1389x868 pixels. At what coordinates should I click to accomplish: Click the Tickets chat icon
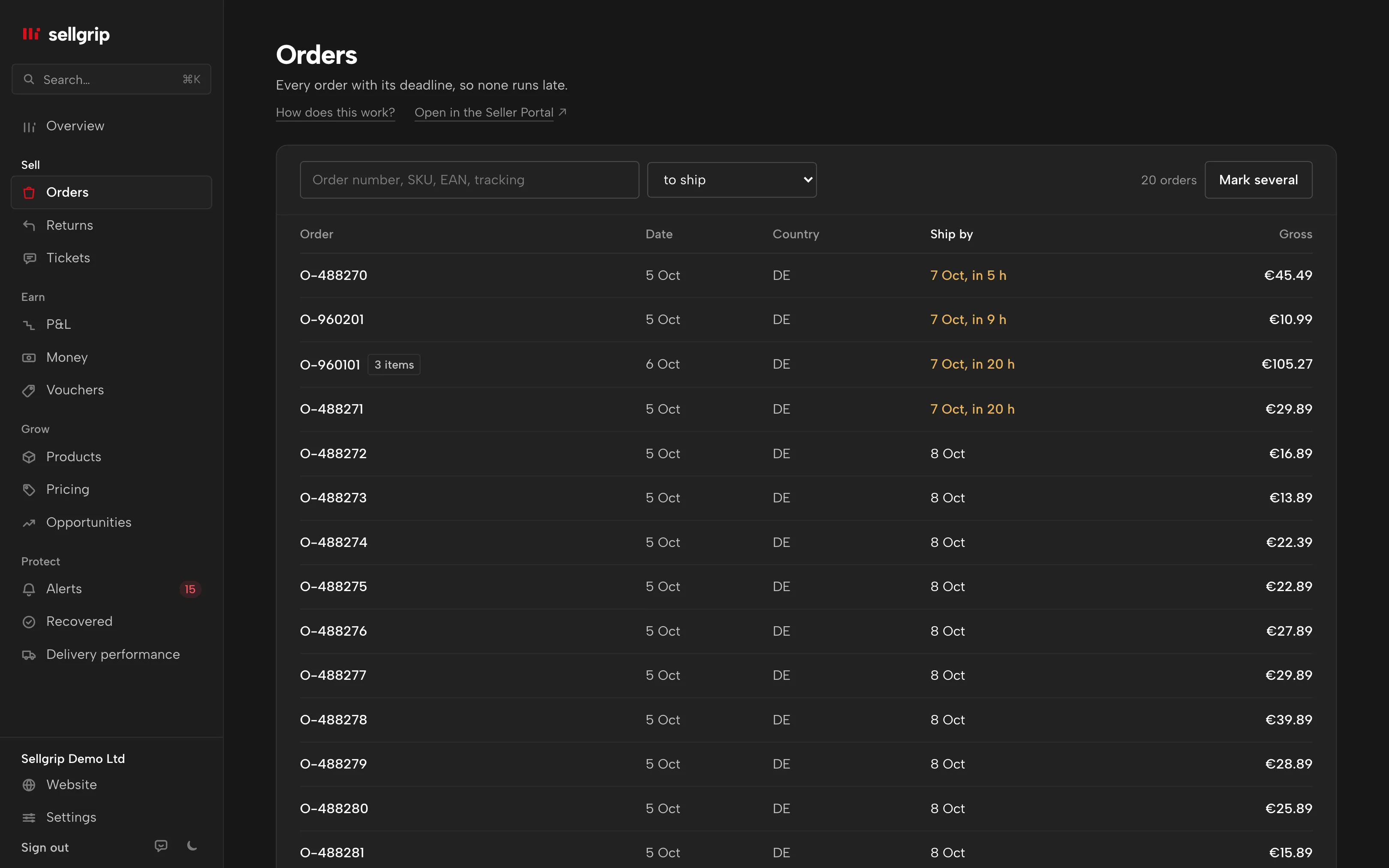point(29,258)
